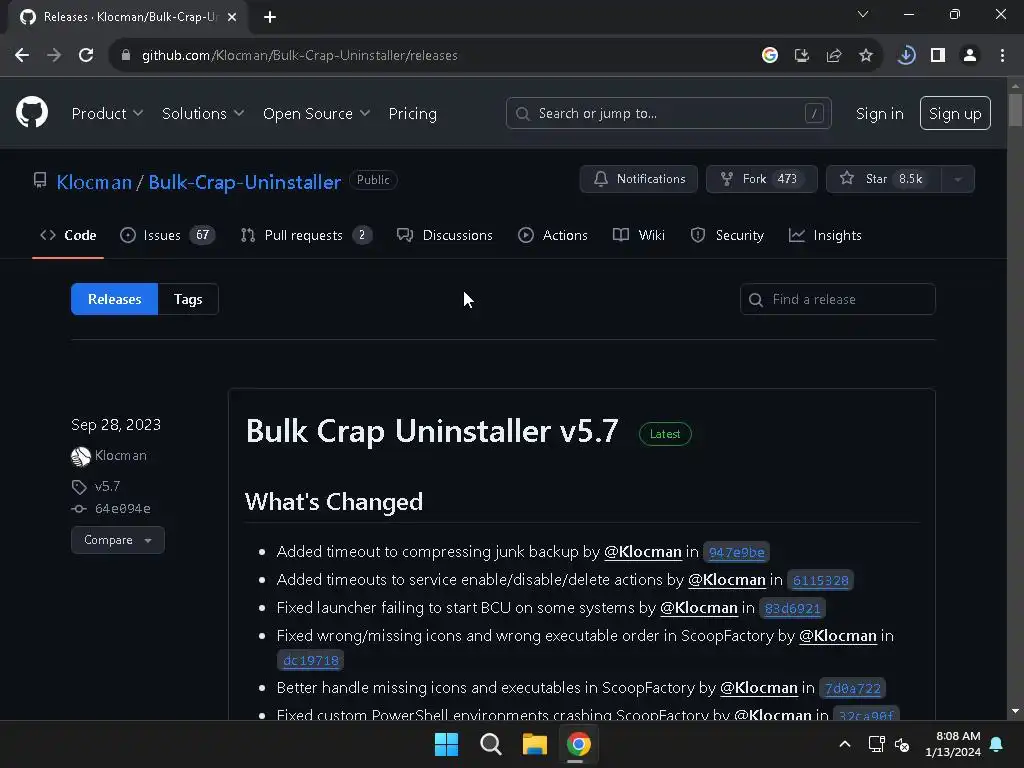Screen dimensions: 1024x768
Task: Expand the Solutions menu
Action: click(x=203, y=114)
